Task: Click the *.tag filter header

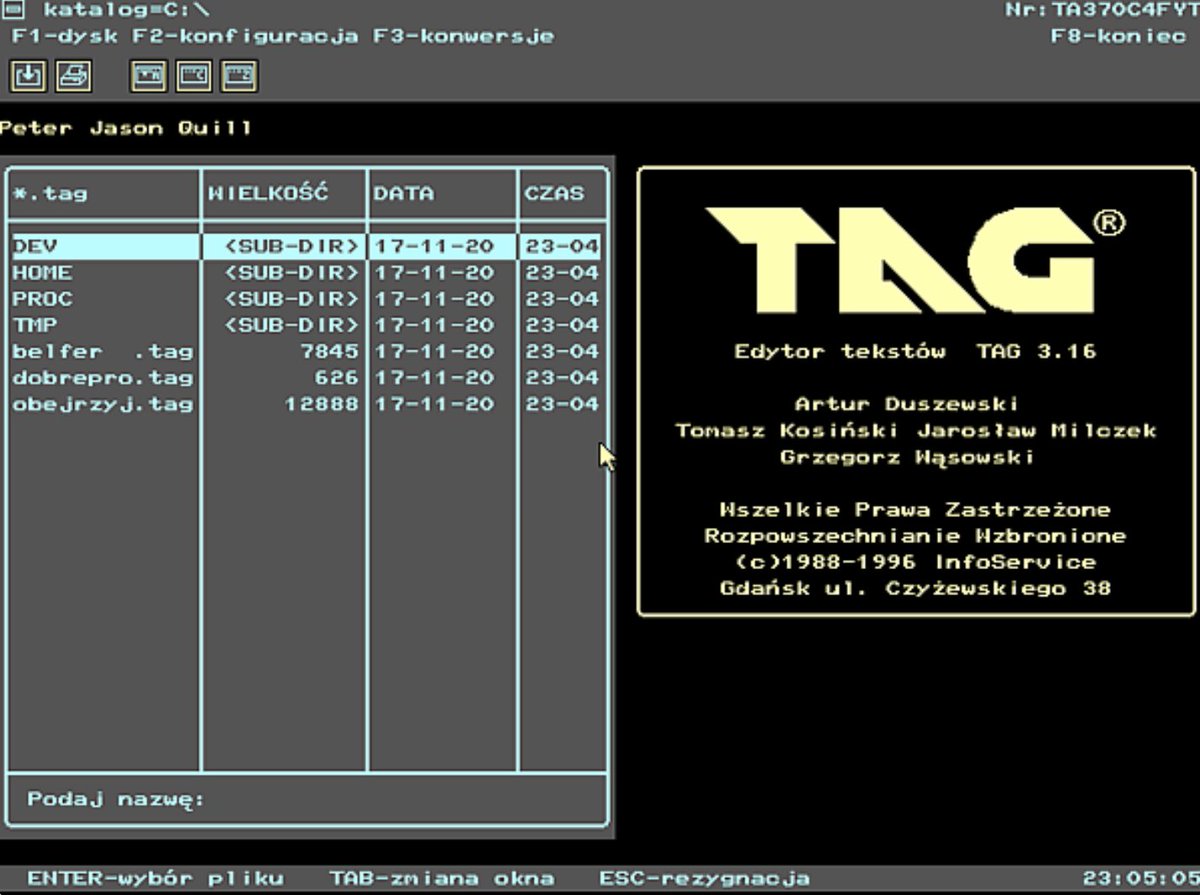Action: click(x=50, y=194)
